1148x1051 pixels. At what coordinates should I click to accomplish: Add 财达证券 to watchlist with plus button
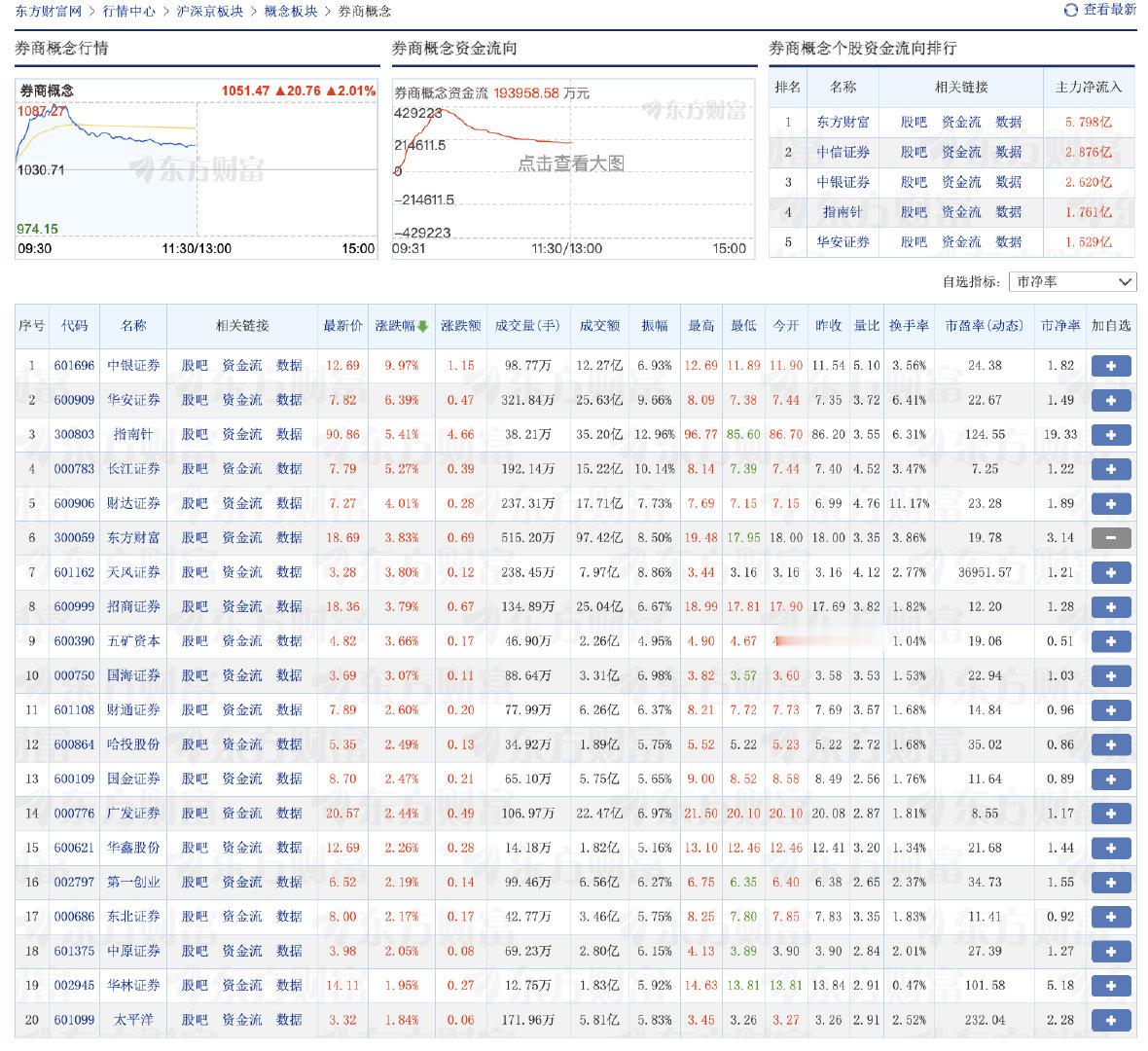coord(1111,503)
